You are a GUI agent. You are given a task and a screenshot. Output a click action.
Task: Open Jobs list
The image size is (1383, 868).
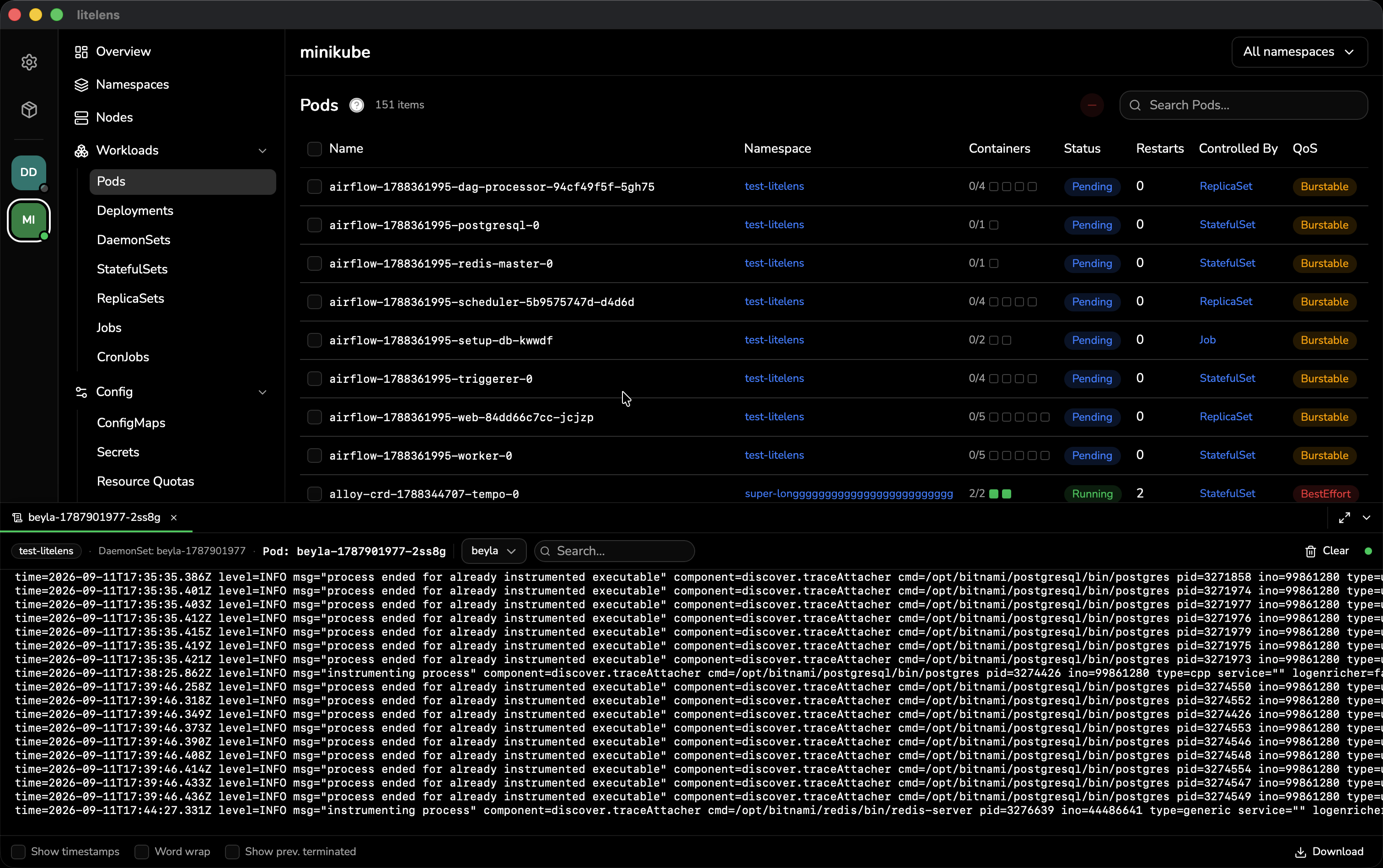(x=109, y=328)
